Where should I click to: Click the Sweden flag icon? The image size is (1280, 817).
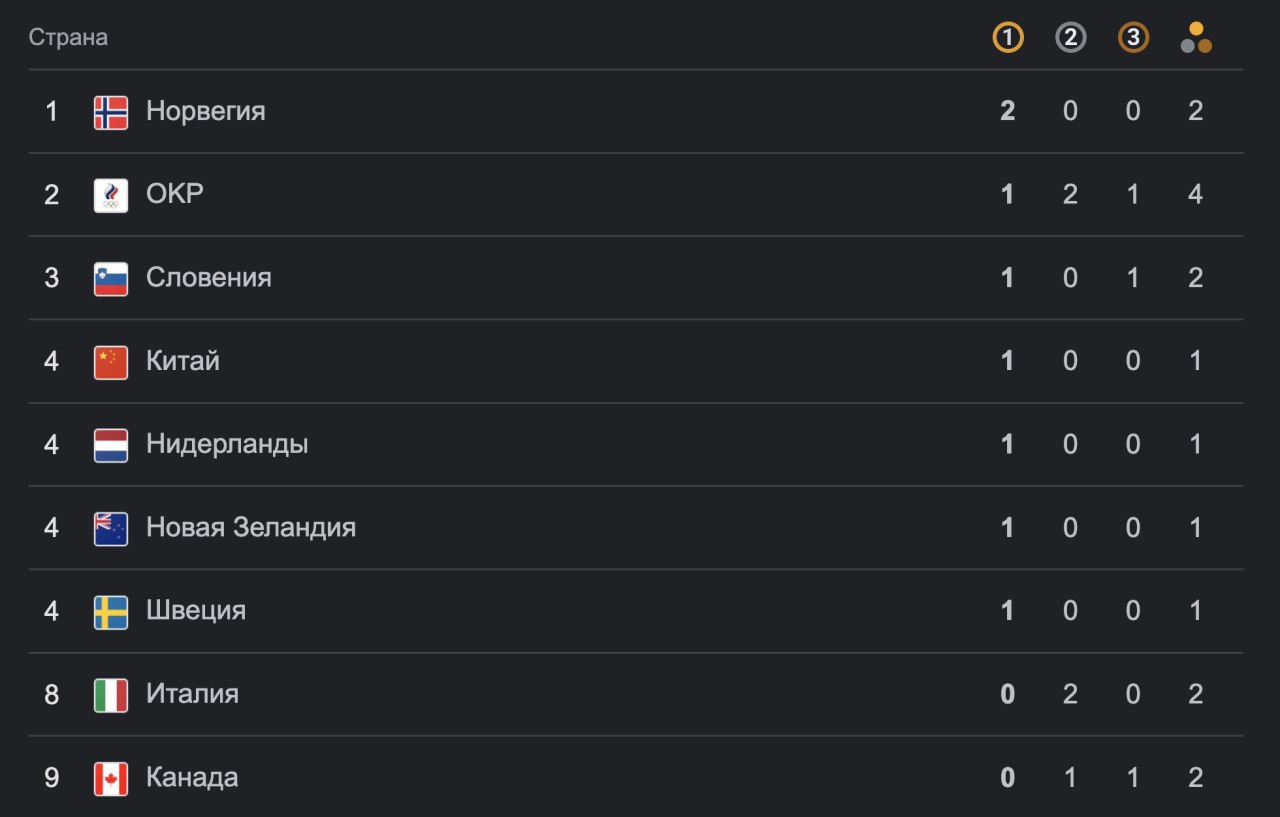111,612
